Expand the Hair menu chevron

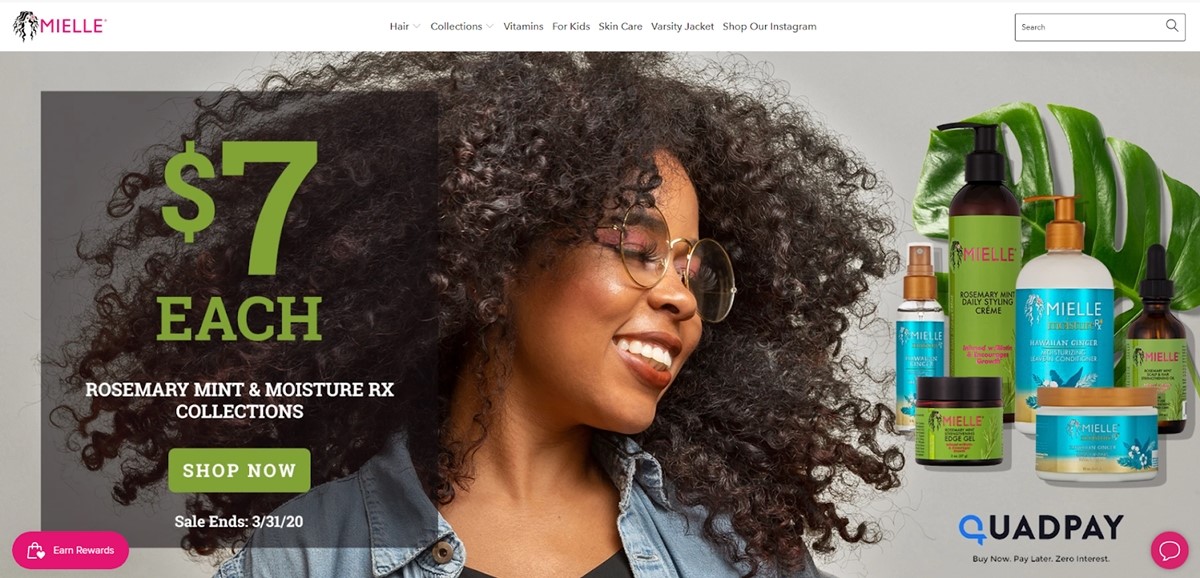pyautogui.click(x=416, y=27)
